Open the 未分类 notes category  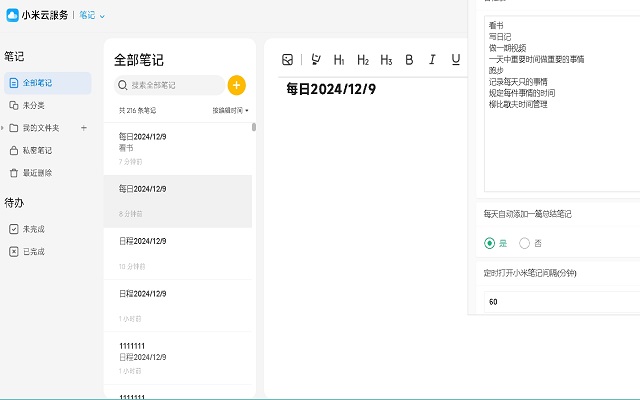(x=27, y=105)
